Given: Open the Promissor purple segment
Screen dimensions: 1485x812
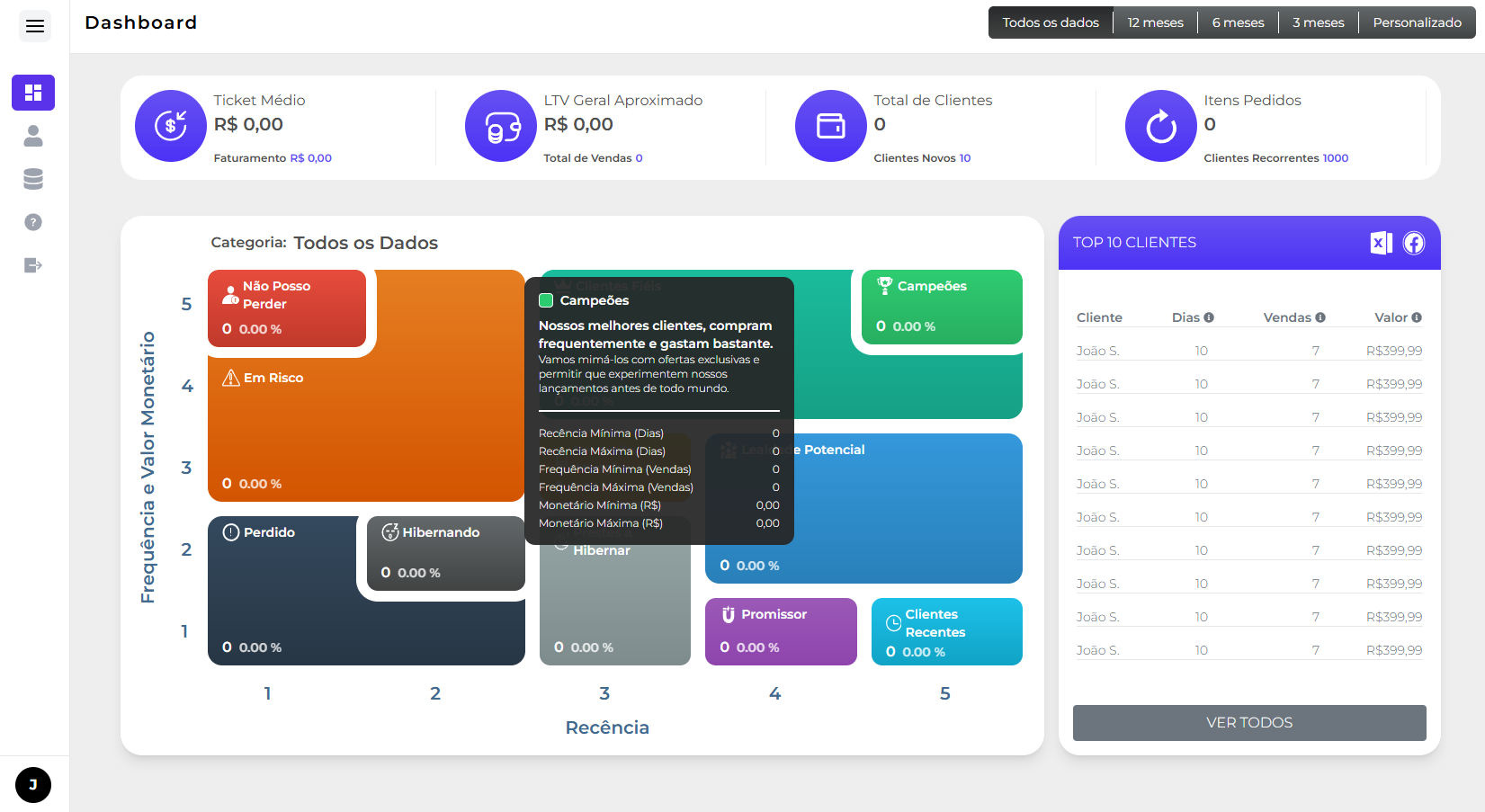Looking at the screenshot, I should [781, 631].
